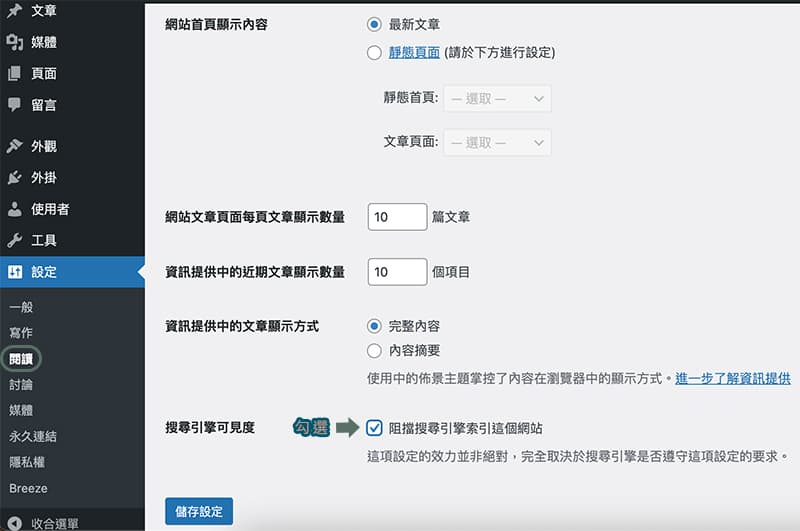Click the 搜尋引擎可見度 label text

[x=210, y=427]
